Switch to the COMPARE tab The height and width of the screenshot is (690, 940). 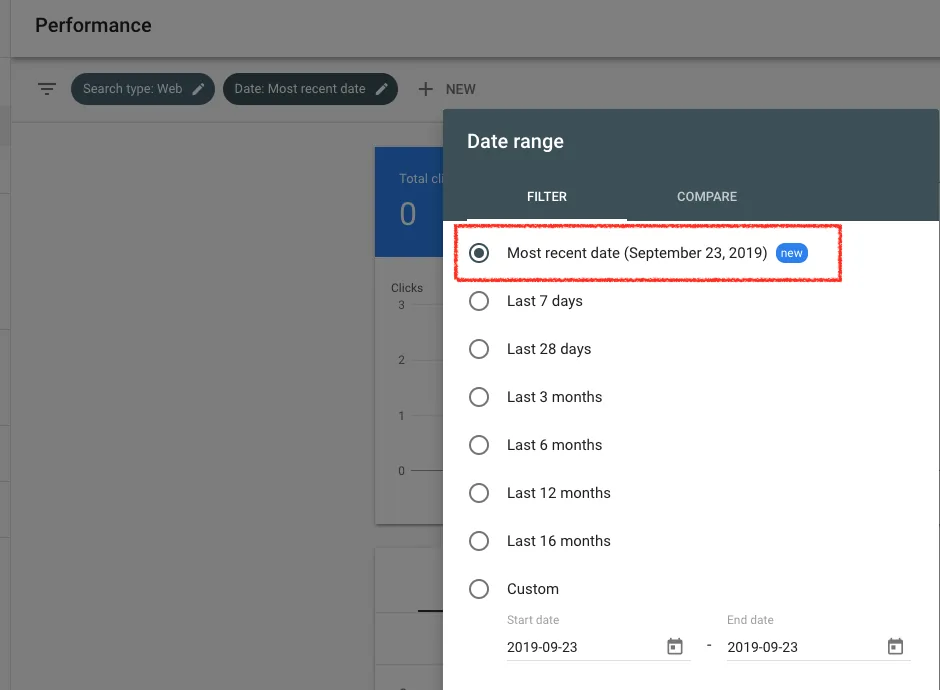pyautogui.click(x=707, y=197)
